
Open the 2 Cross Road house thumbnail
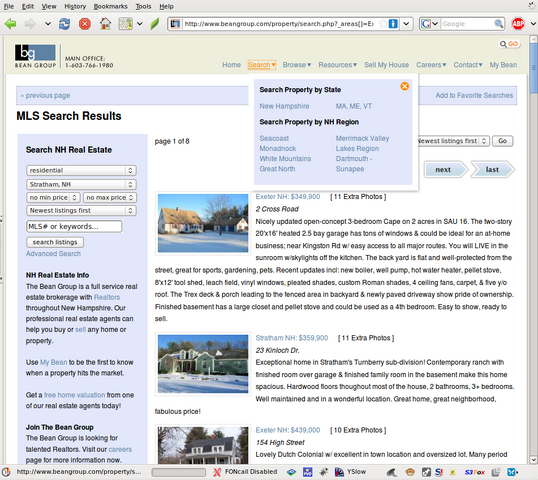click(x=203, y=223)
